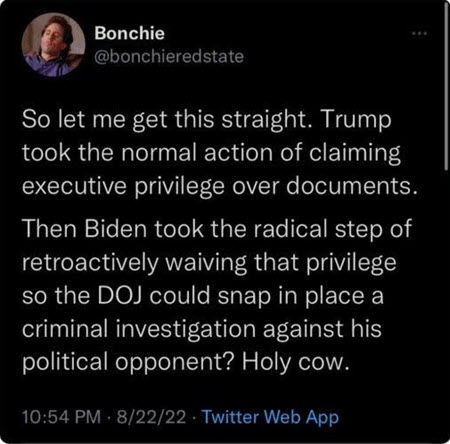This screenshot has width=450, height=444.
Task: Open Bonchie's profile picture
Action: point(54,45)
